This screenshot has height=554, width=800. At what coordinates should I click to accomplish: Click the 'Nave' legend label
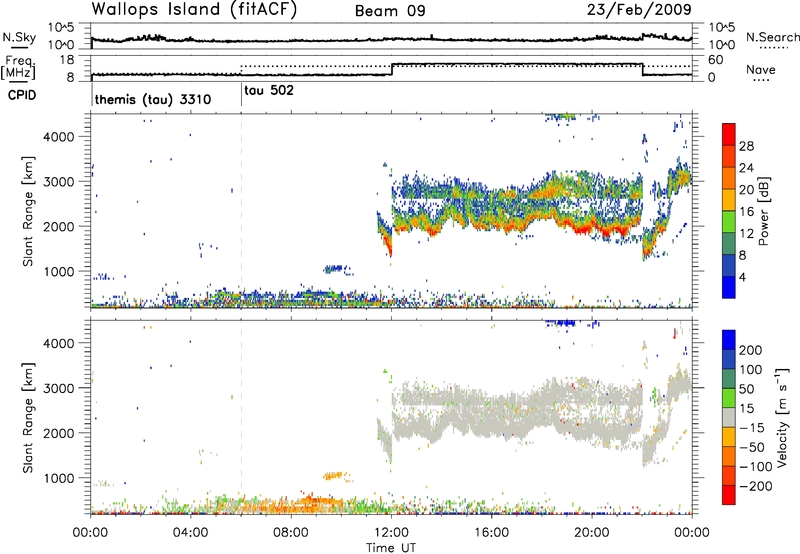tap(761, 70)
